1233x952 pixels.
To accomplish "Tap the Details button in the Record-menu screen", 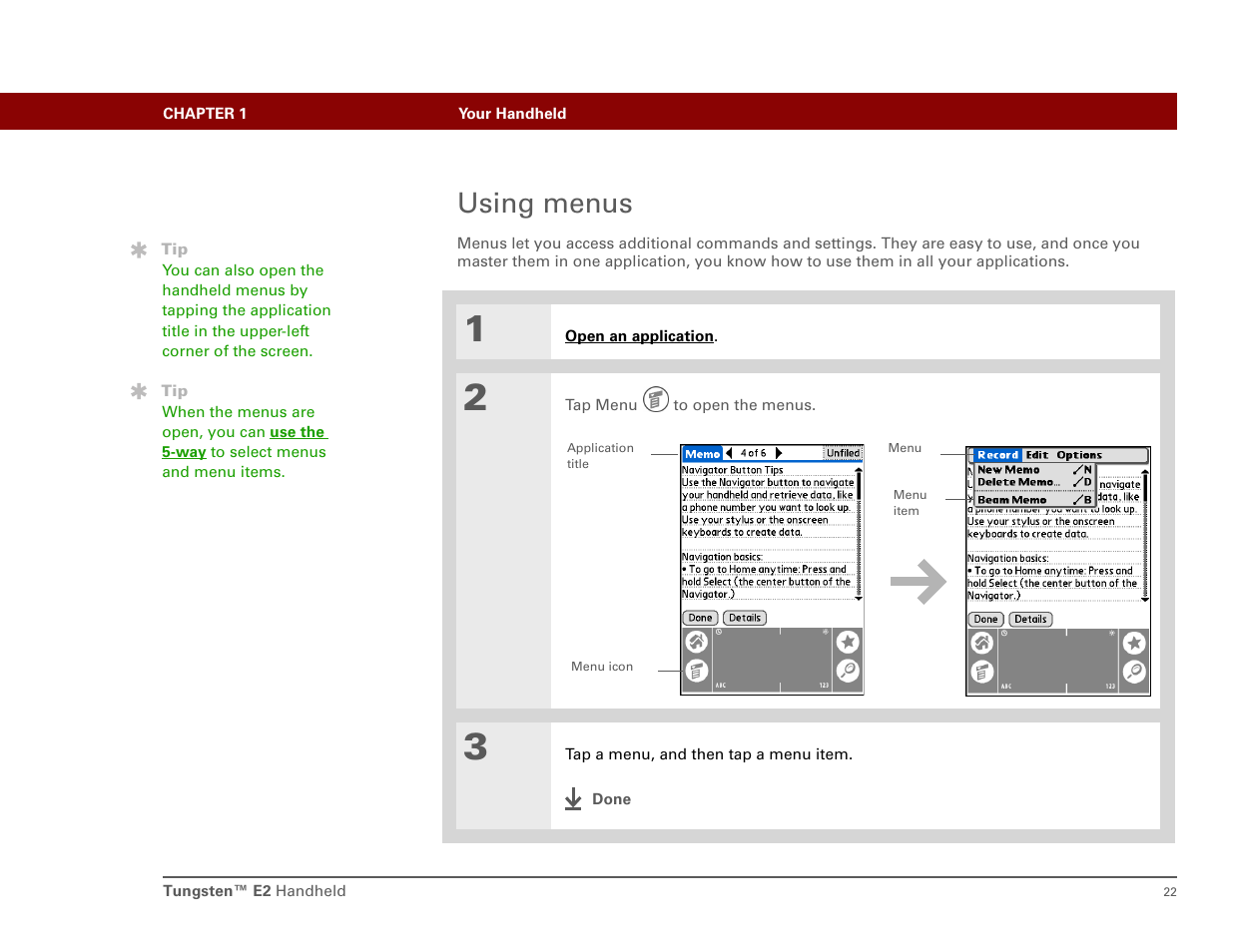I will 1030,620.
